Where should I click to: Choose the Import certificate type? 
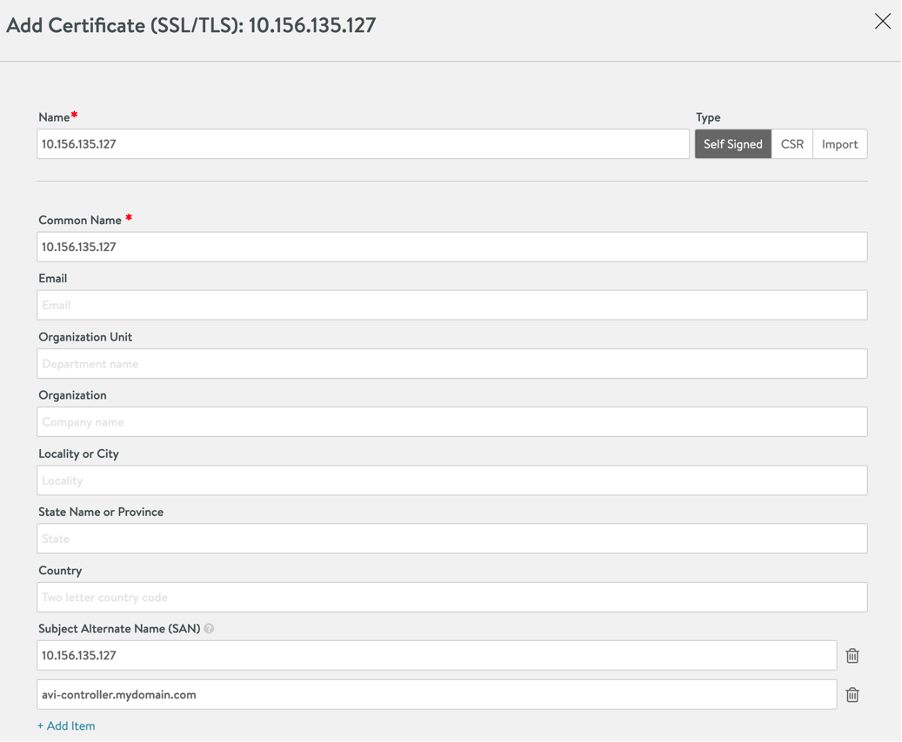(x=839, y=144)
